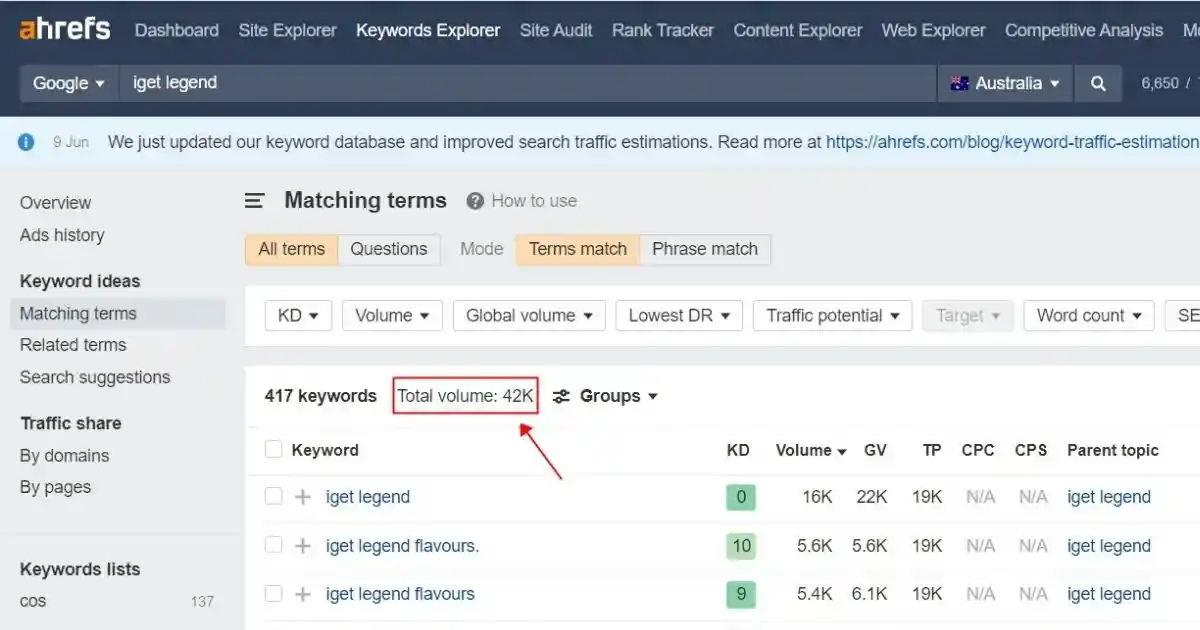Screen dimensions: 1200x630
Task: Click the KD 10 badge for 'iget legend flavours.'
Action: tap(741, 546)
